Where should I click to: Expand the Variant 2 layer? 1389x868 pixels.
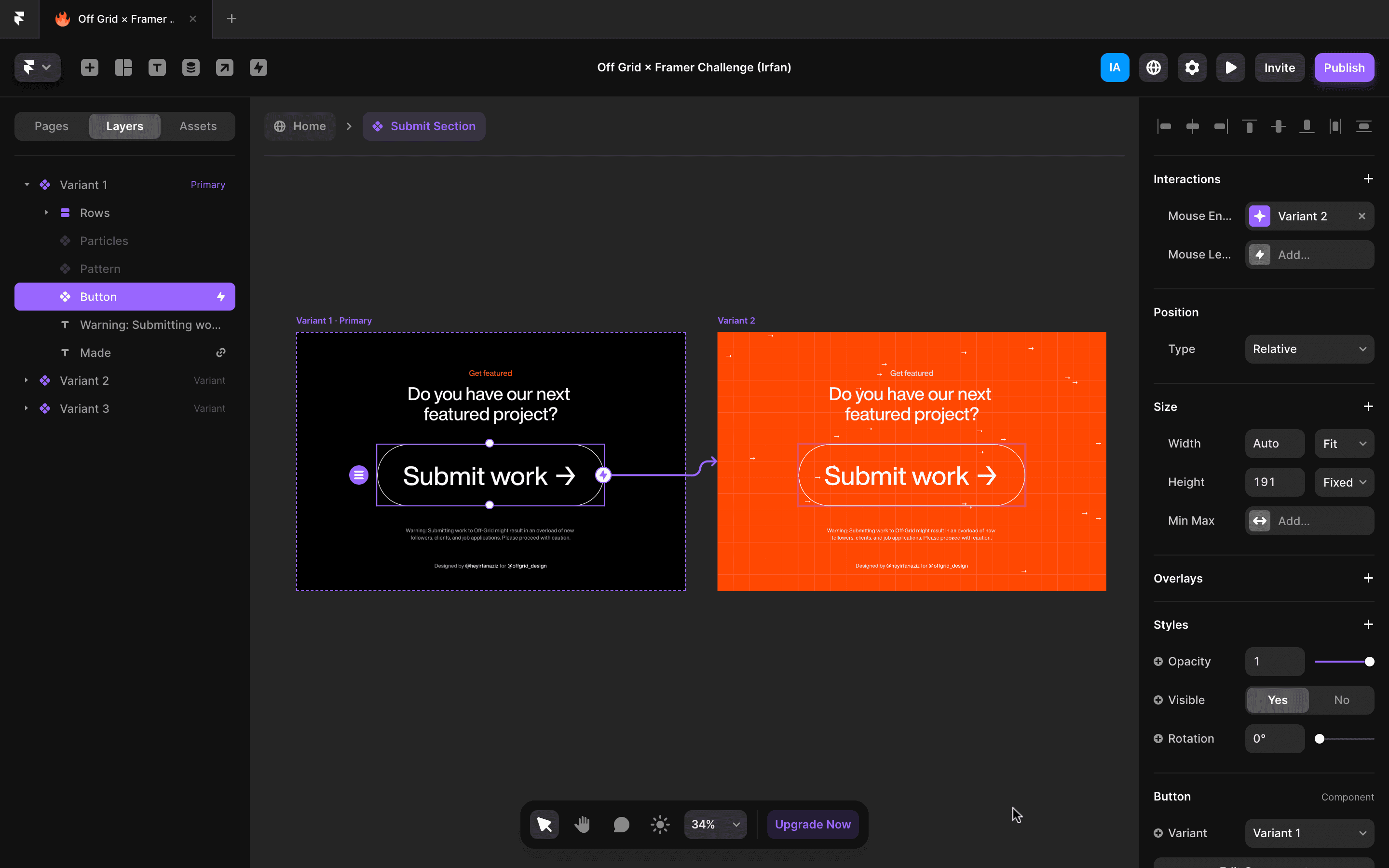[27, 380]
